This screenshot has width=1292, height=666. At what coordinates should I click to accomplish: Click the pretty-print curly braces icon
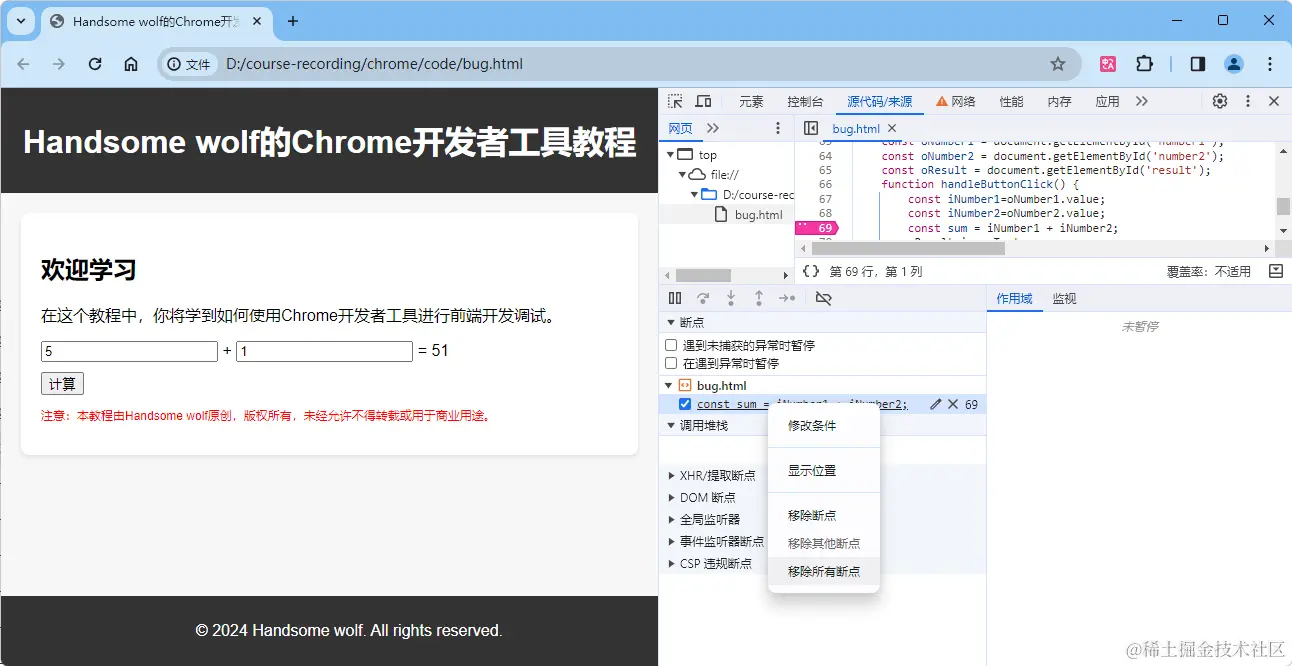coord(811,271)
